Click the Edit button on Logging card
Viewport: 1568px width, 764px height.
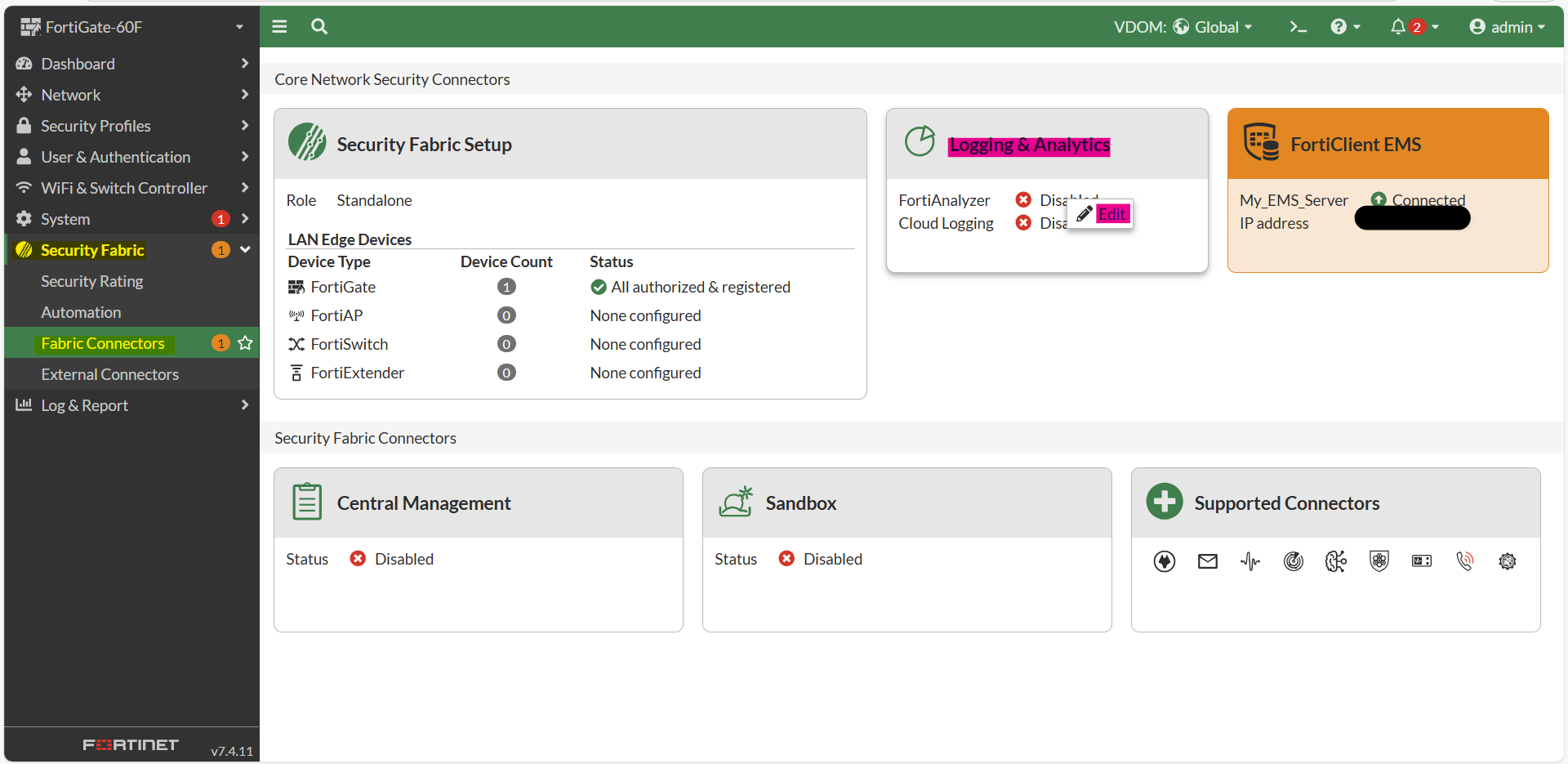point(1102,214)
